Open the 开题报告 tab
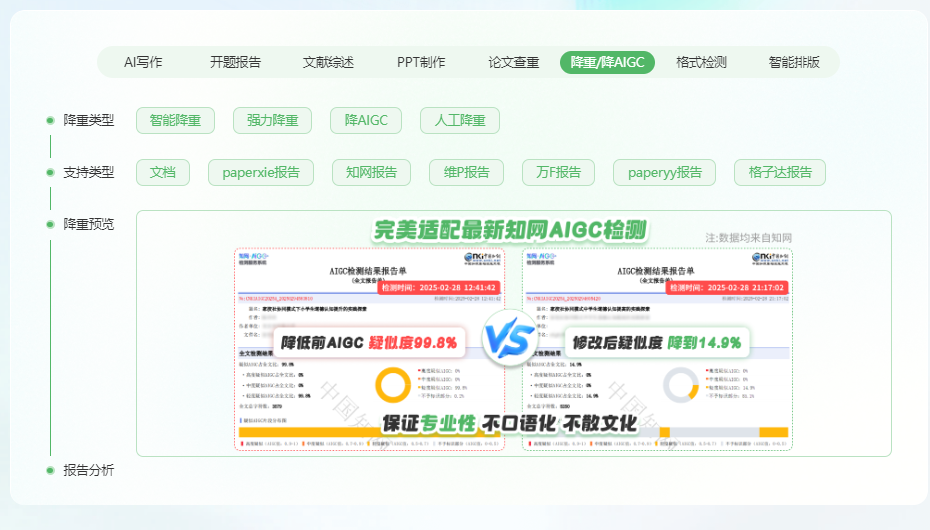This screenshot has width=930, height=530. 235,62
